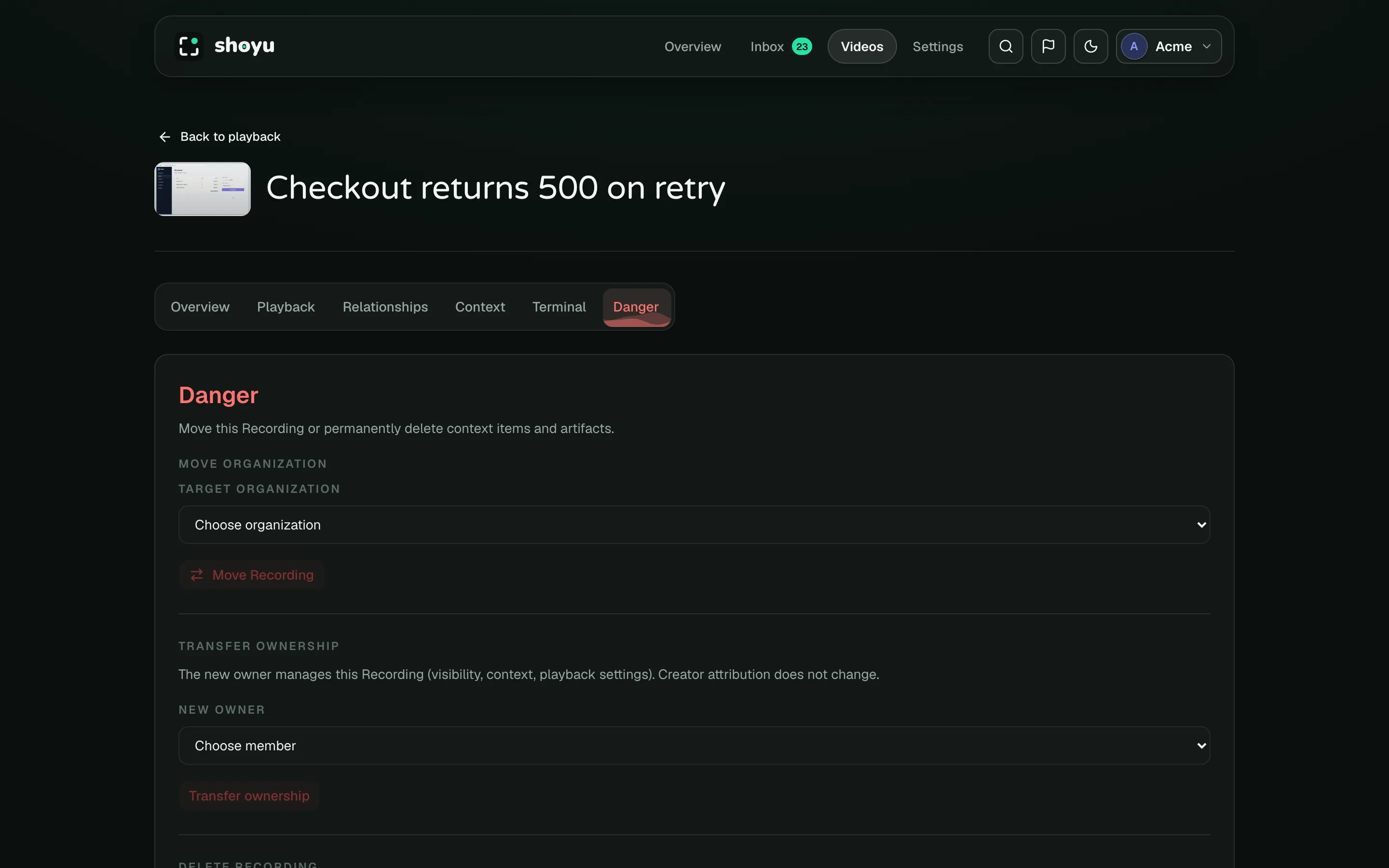Click the Transfer ownership button
The image size is (1389, 868).
point(249,796)
